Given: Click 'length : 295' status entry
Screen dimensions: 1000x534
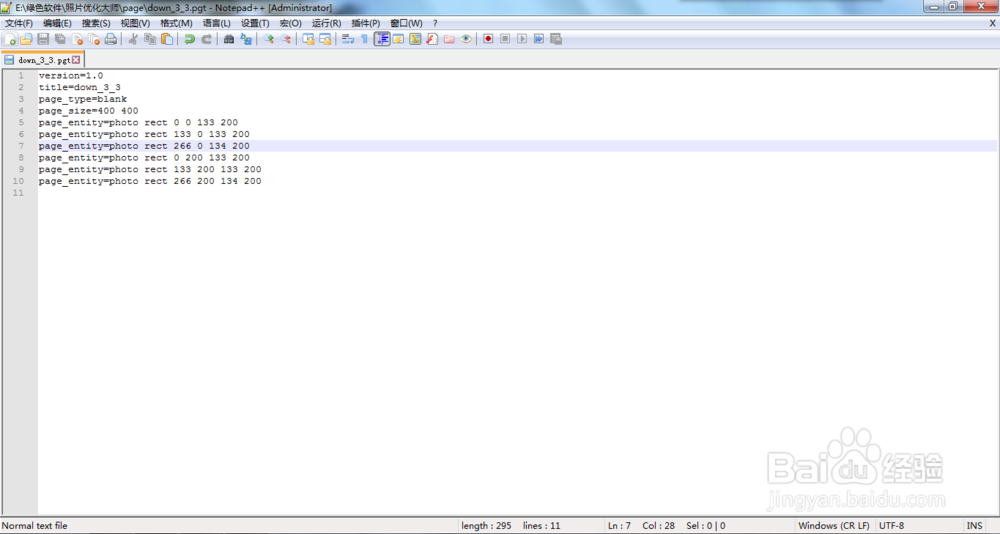Looking at the screenshot, I should (487, 526).
